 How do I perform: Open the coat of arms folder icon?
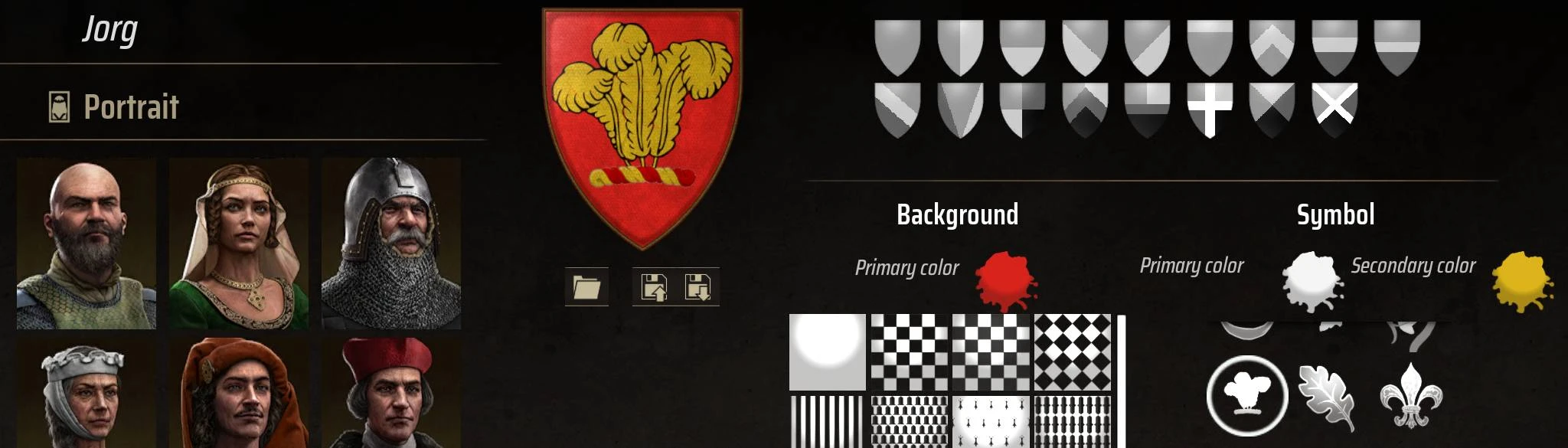[x=586, y=287]
